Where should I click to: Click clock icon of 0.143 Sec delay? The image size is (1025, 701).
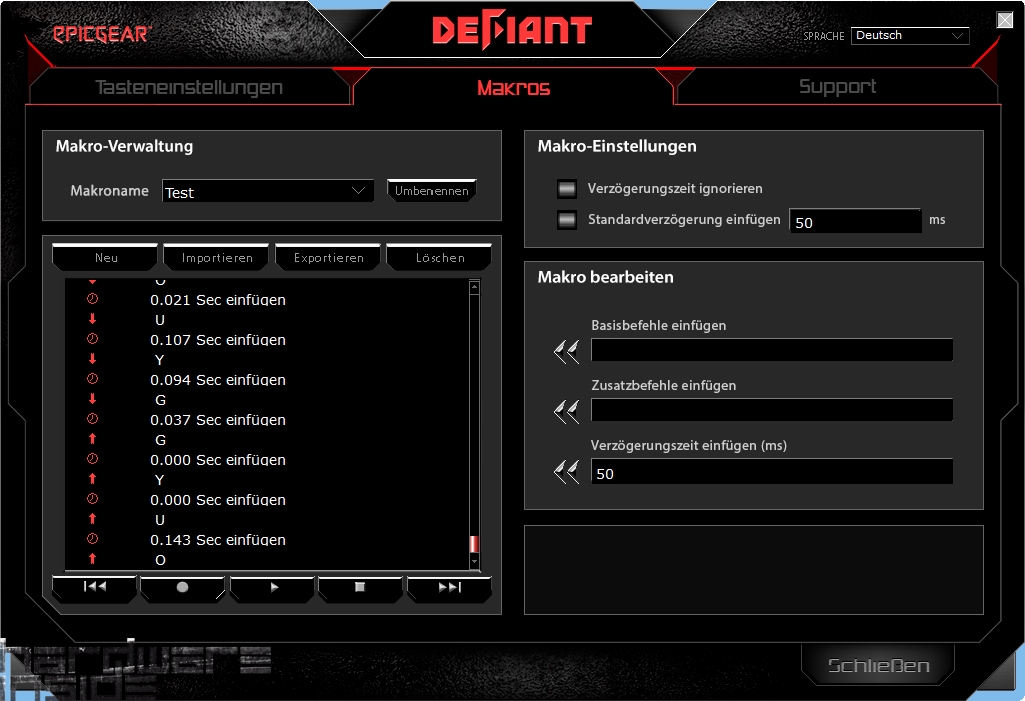point(92,539)
